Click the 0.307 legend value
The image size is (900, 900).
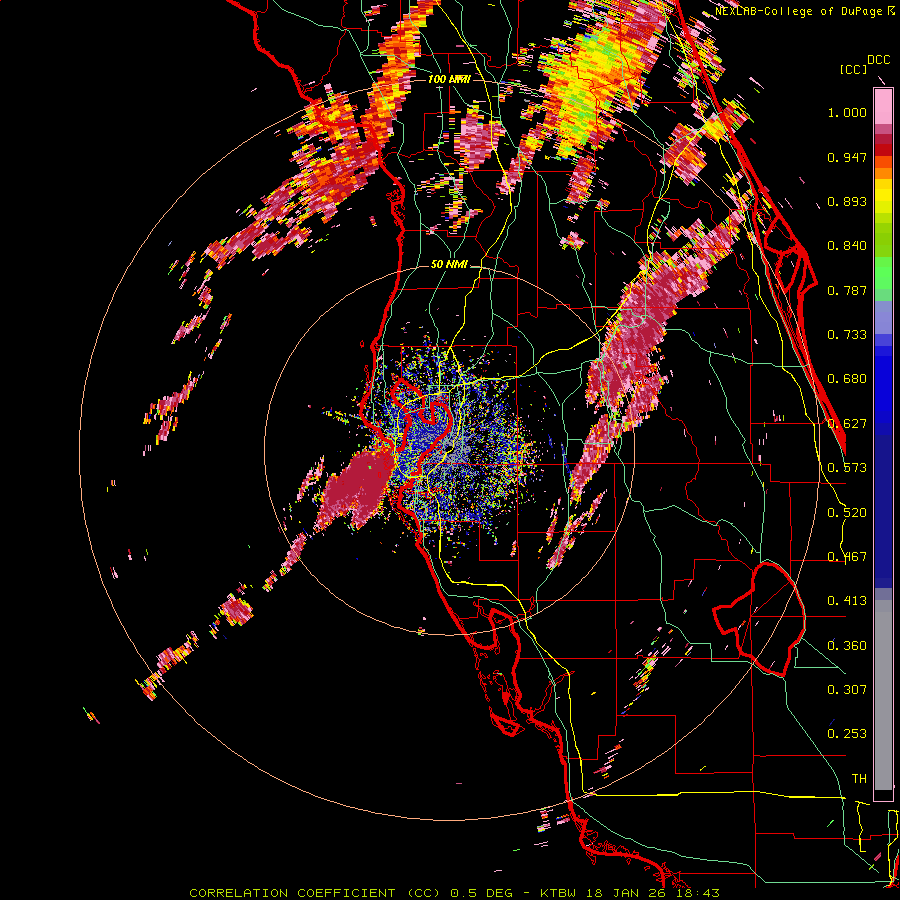(x=847, y=690)
